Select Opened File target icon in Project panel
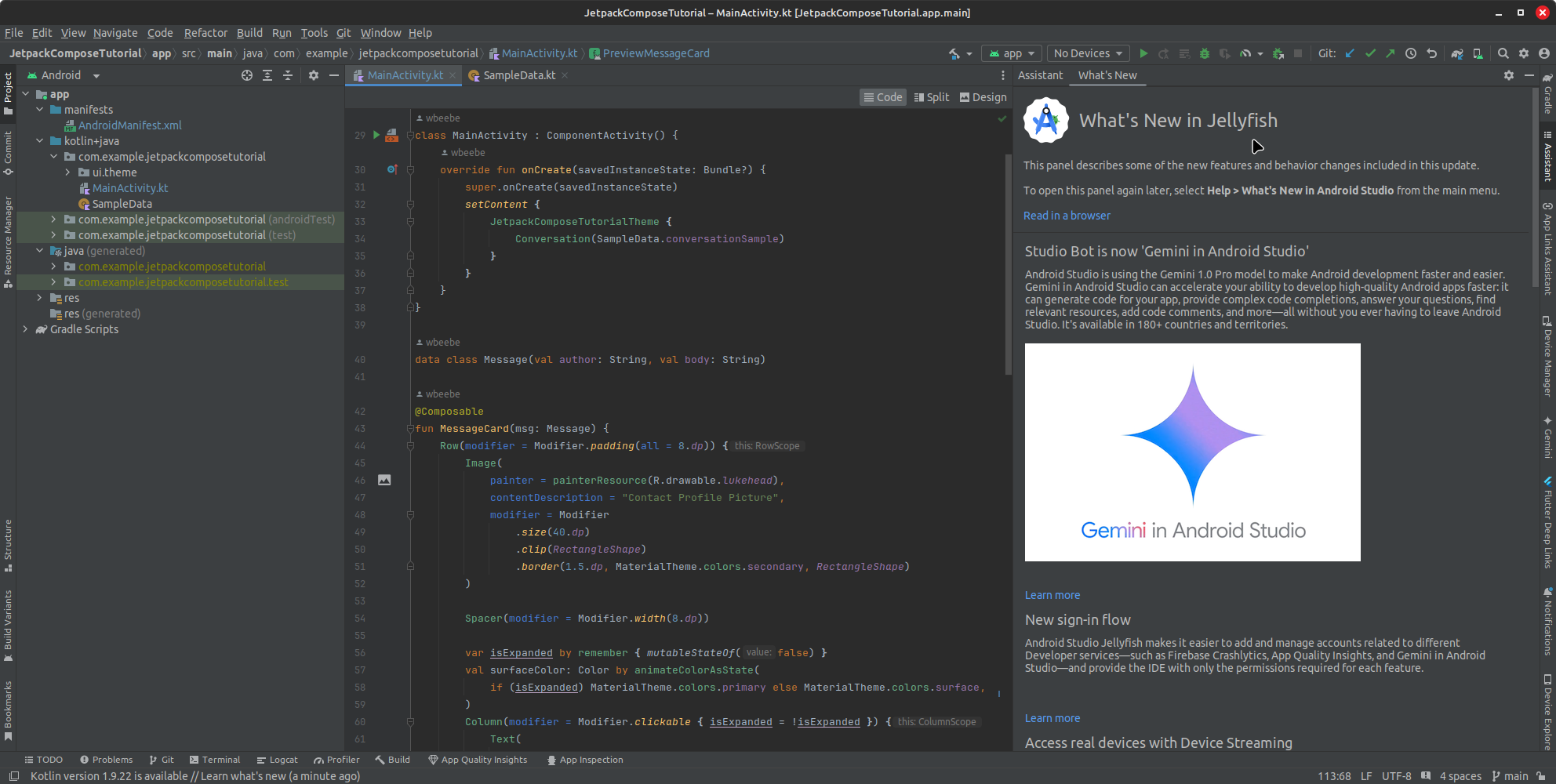The image size is (1556, 784). tap(247, 75)
